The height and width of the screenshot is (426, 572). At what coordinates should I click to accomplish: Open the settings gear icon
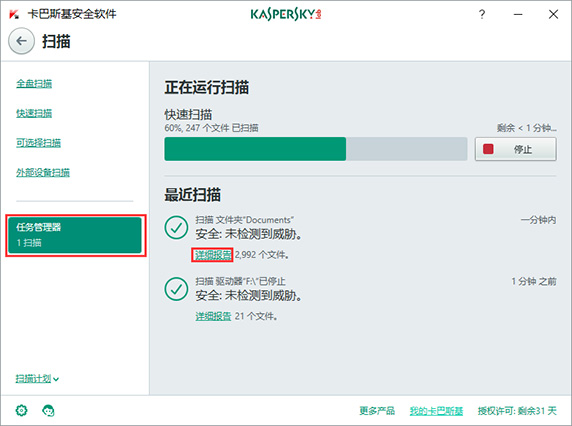(22, 410)
